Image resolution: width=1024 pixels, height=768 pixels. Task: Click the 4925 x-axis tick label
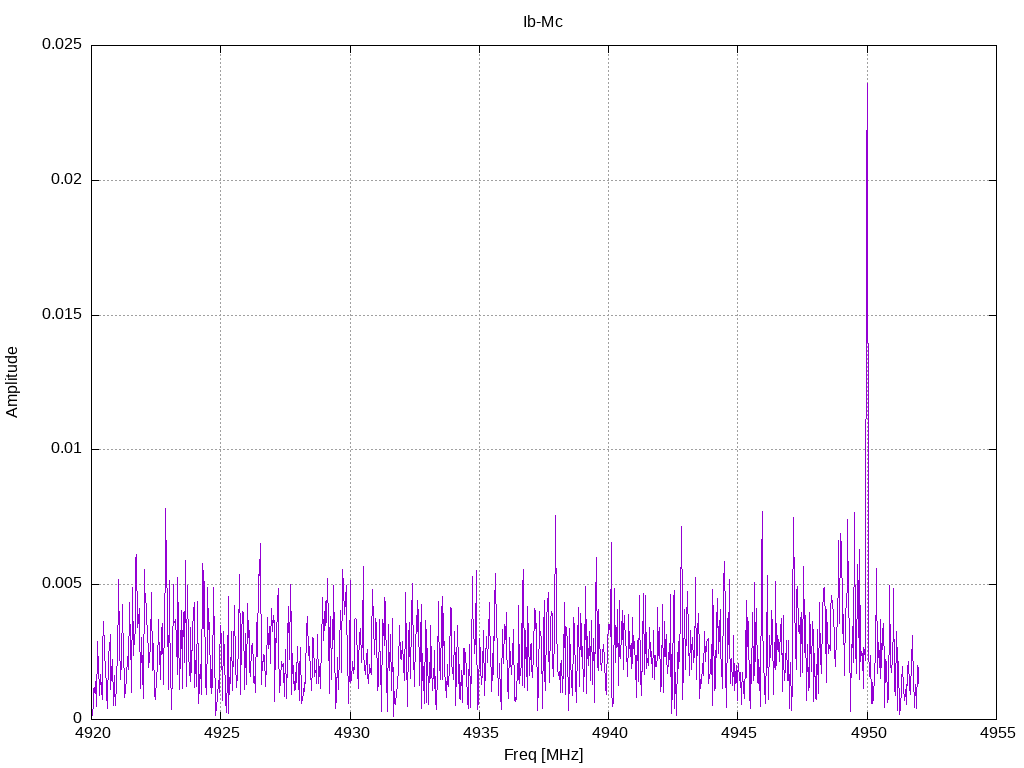221,733
